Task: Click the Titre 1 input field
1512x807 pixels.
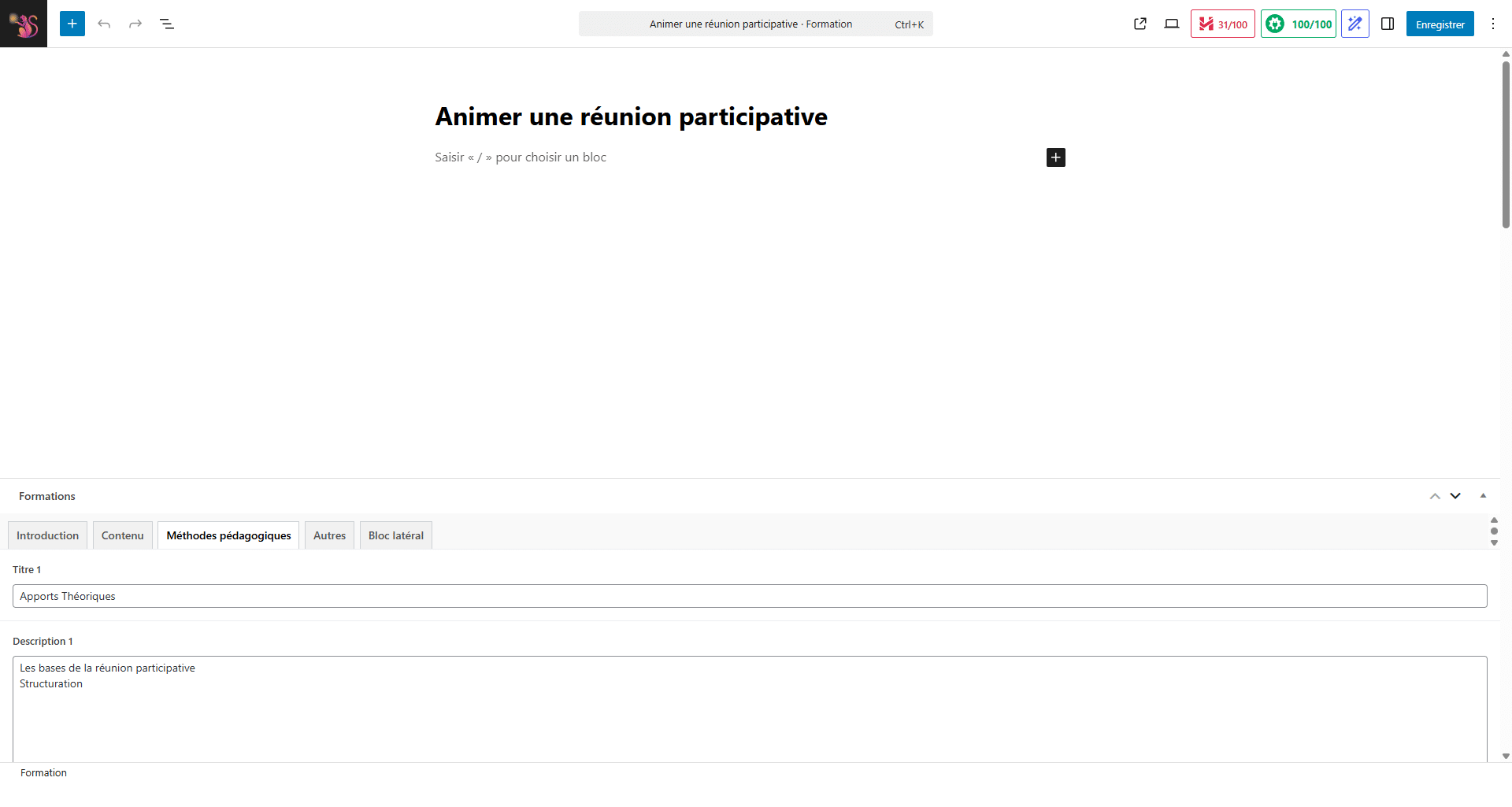Action: (x=749, y=596)
